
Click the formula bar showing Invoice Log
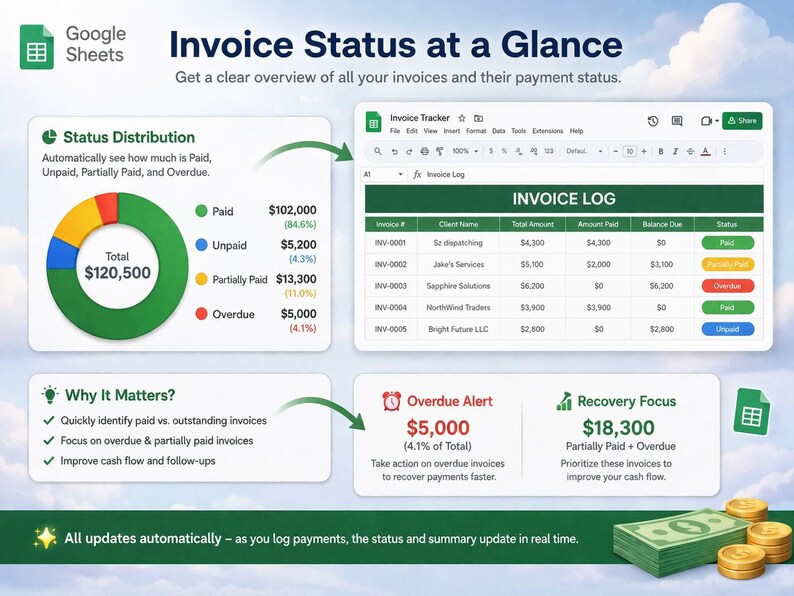click(x=587, y=174)
